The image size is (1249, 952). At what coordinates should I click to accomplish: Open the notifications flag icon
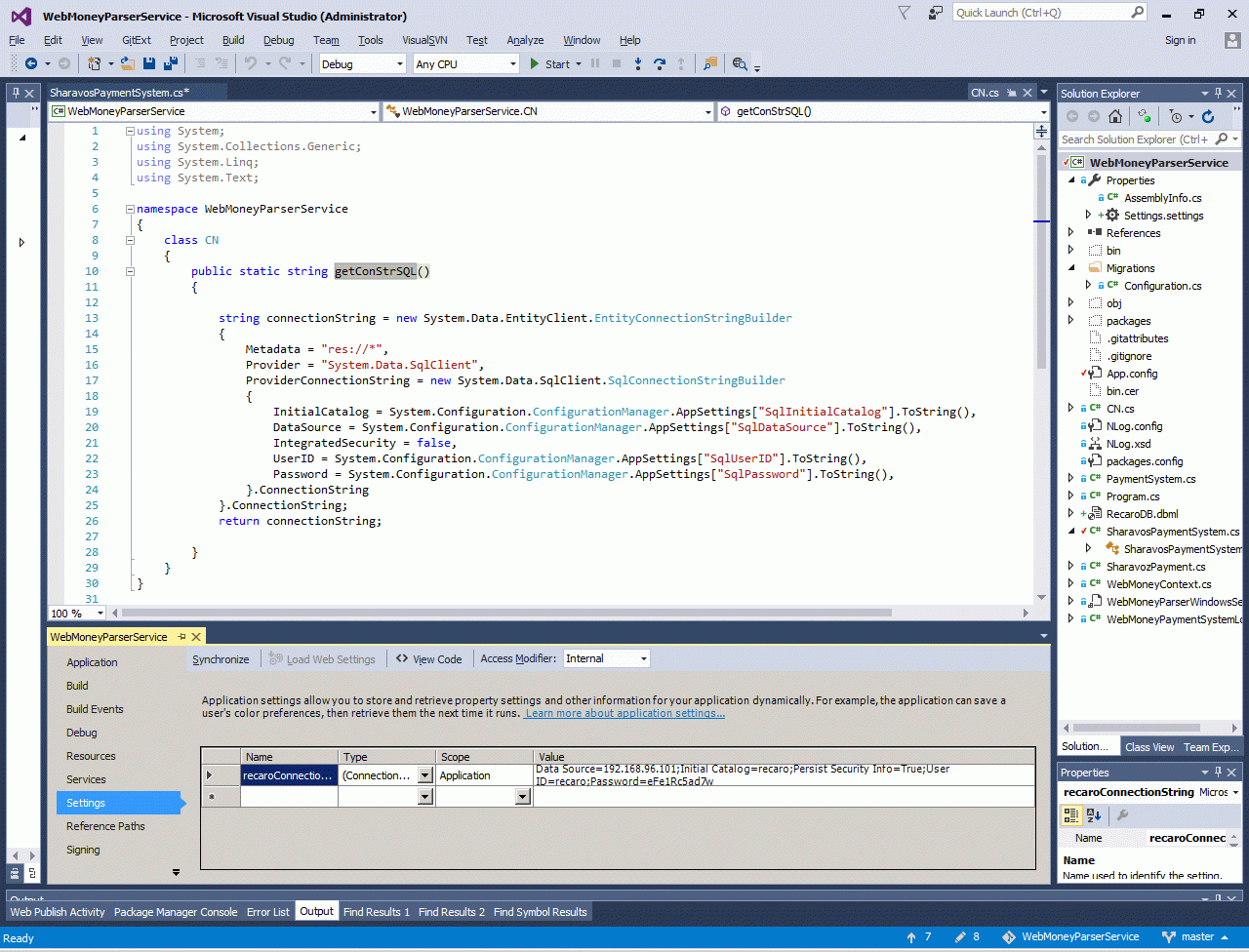pos(904,13)
